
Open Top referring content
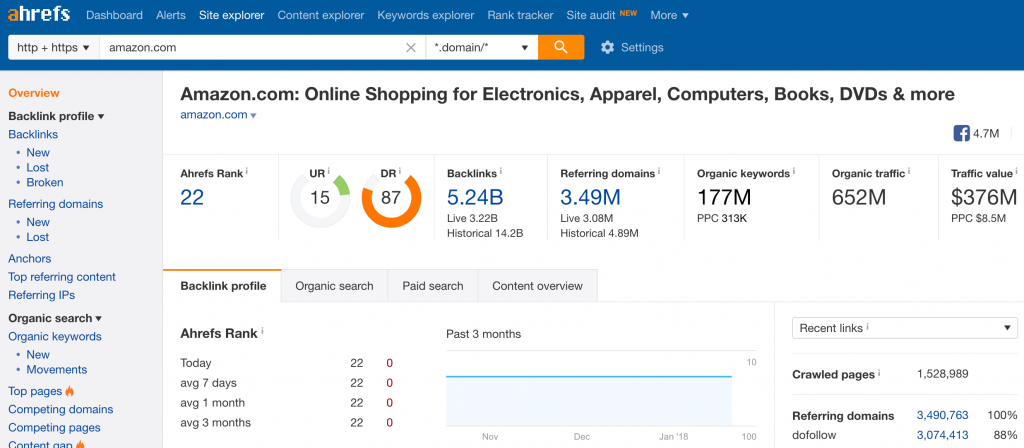(62, 277)
